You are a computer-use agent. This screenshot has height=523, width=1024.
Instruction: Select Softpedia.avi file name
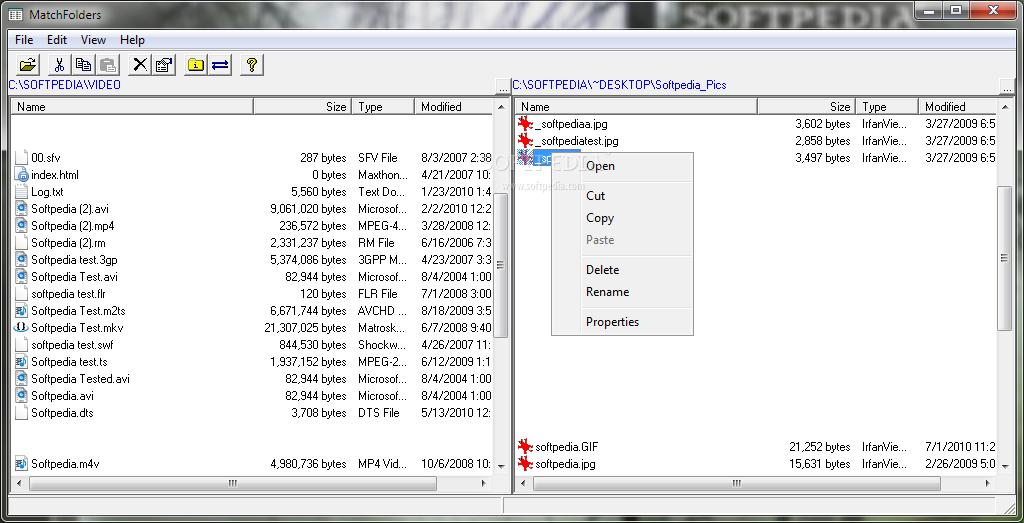coord(63,396)
